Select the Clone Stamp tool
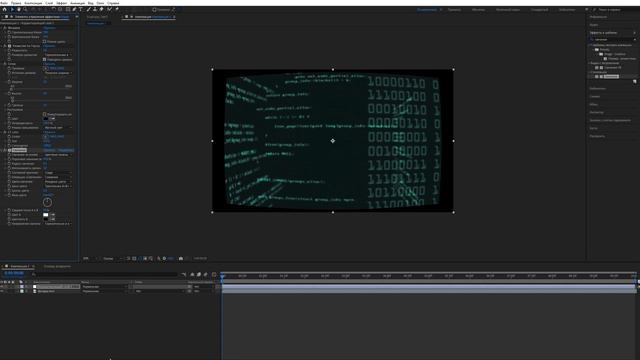Viewport: 640px width, 360px height. pyautogui.click(x=95, y=9)
